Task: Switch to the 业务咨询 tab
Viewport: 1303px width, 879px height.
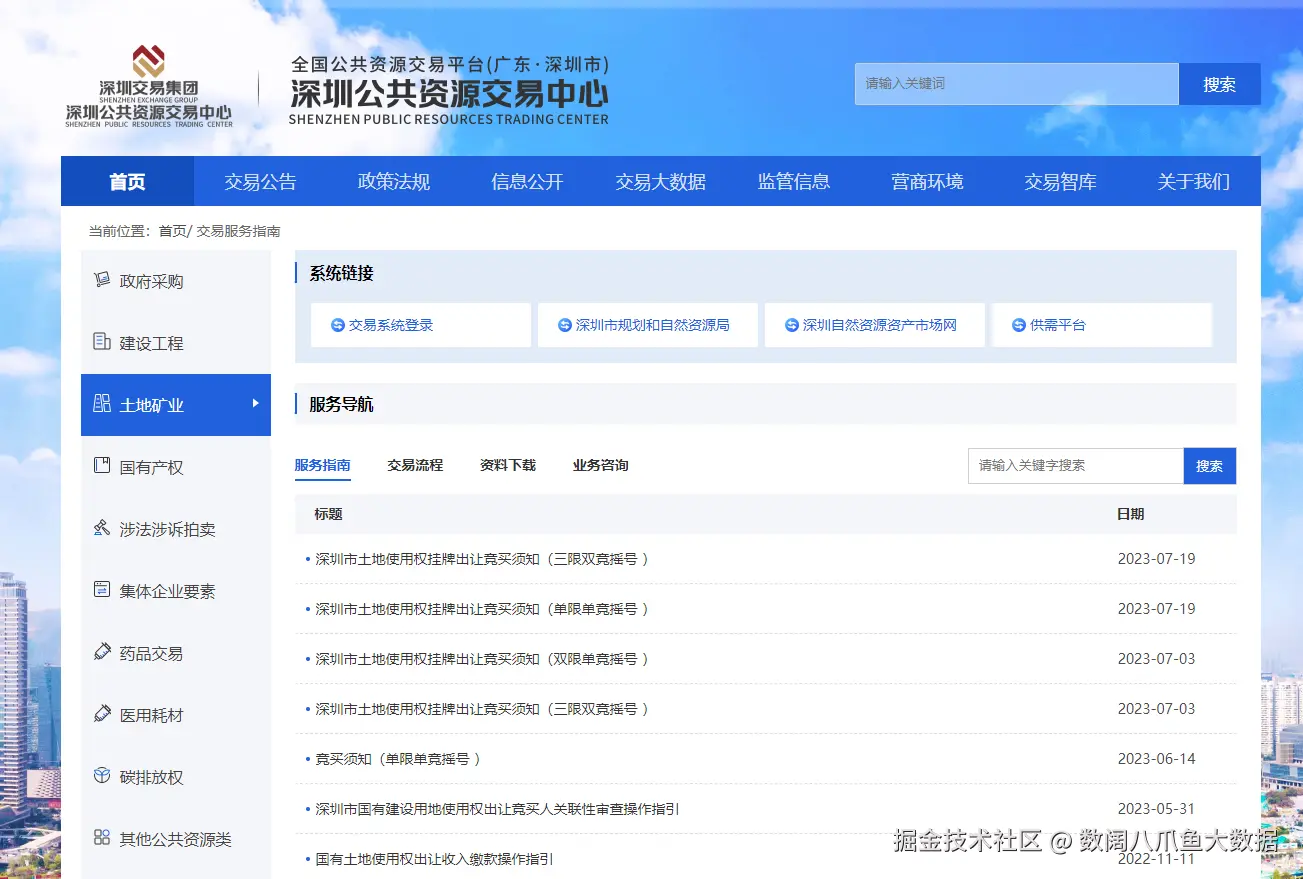Action: (601, 465)
